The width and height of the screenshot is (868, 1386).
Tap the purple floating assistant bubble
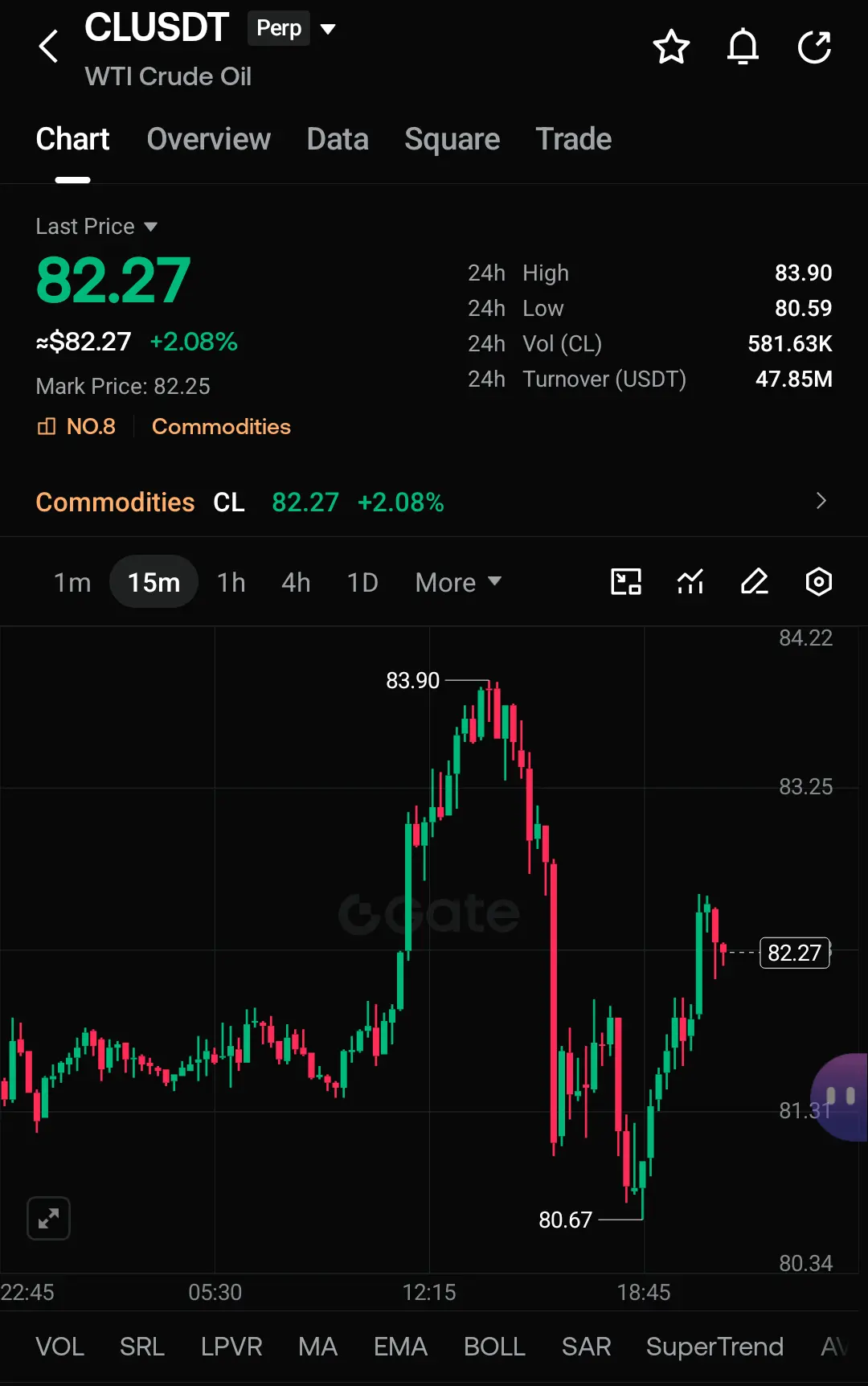point(840,1097)
